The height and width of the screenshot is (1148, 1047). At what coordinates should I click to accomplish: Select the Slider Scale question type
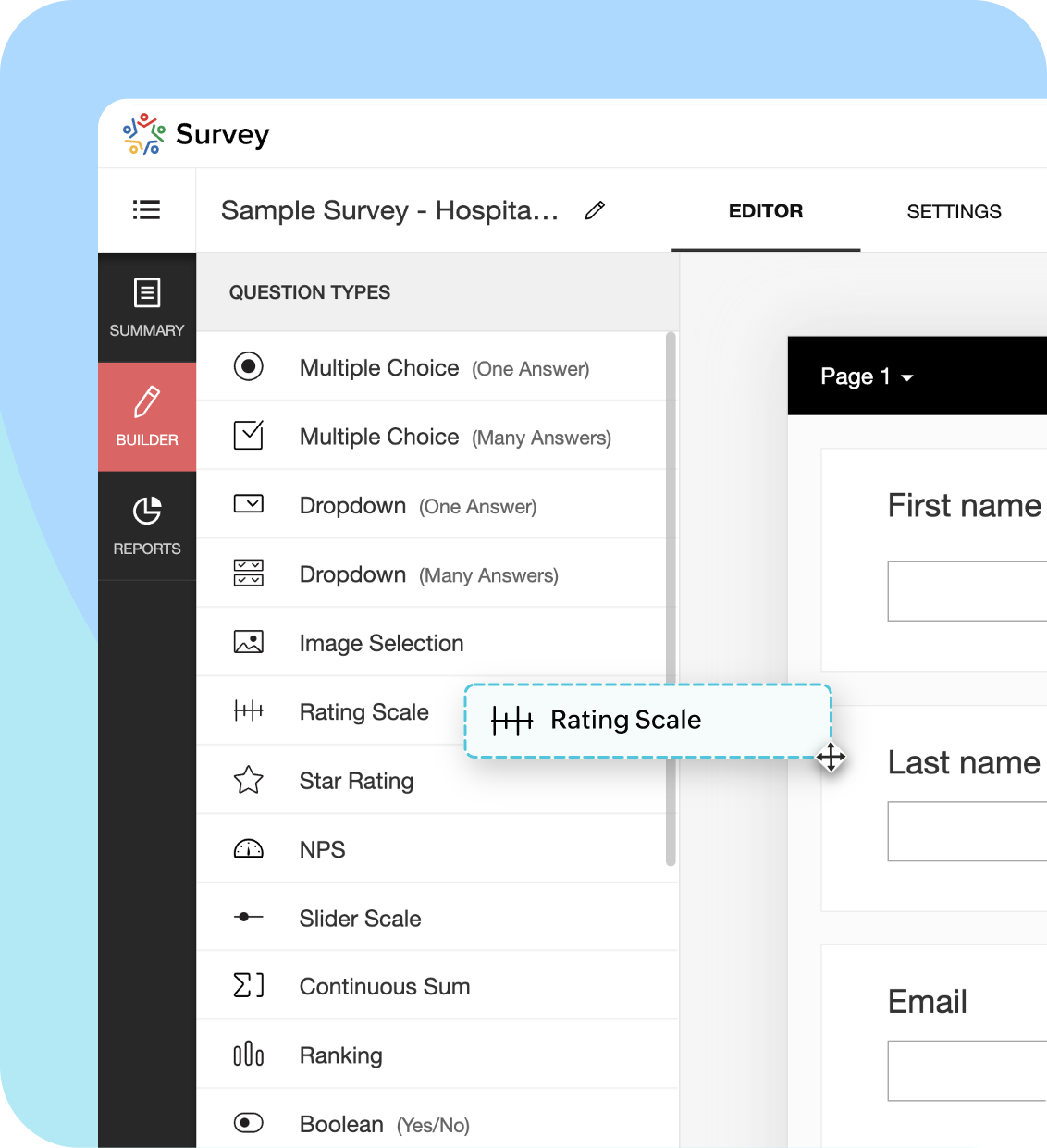click(x=360, y=919)
